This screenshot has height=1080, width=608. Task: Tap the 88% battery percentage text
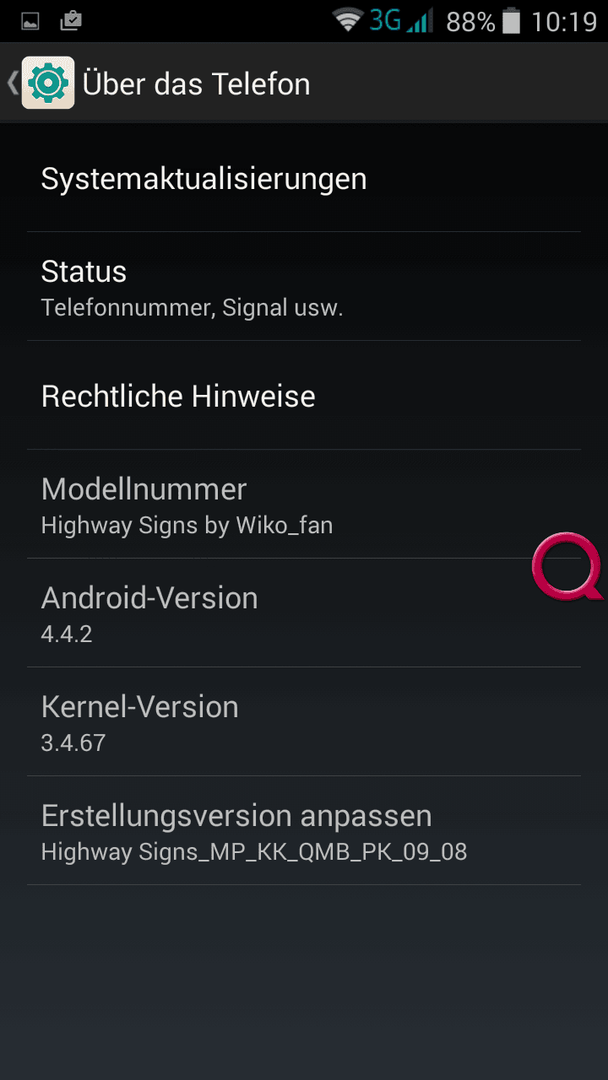(470, 22)
